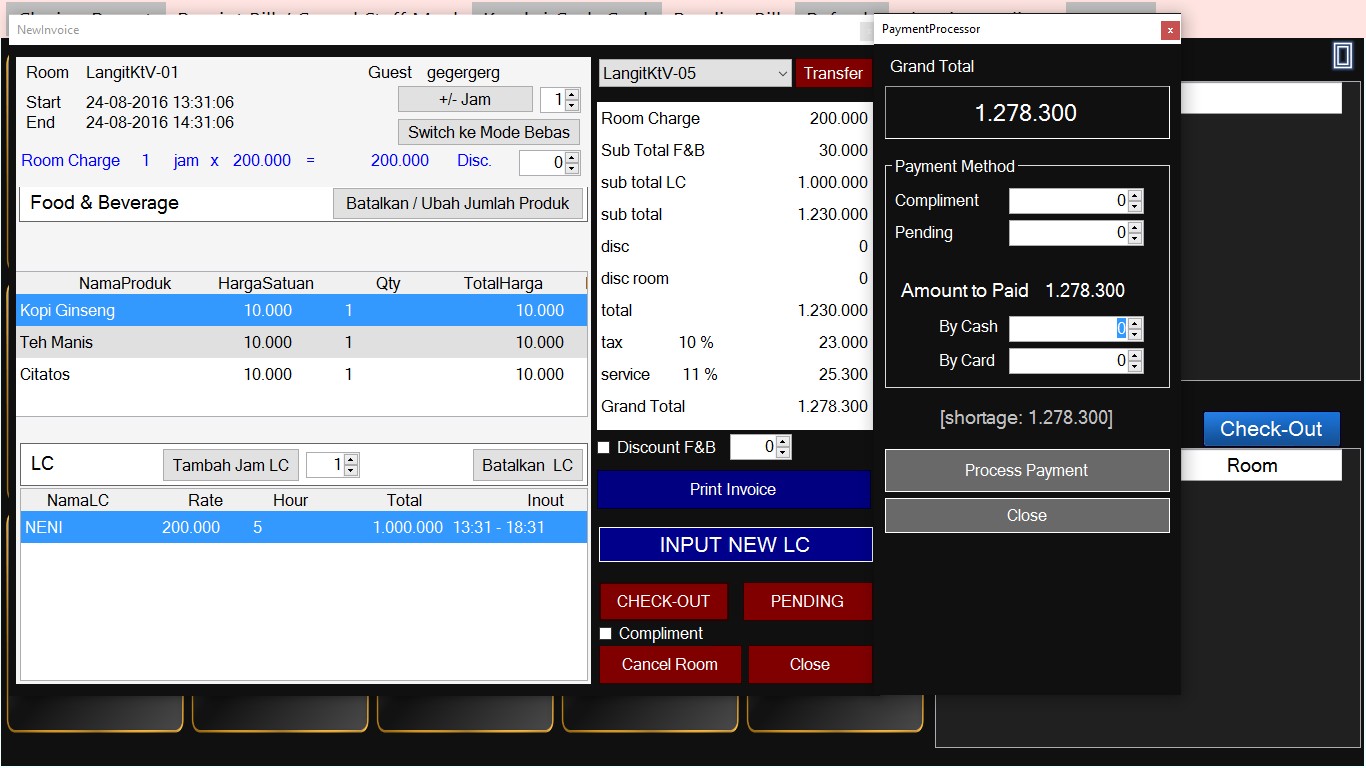Image resolution: width=1366 pixels, height=768 pixels.
Task: Increase the Tambah Jam LC hour spinner
Action: 351,460
